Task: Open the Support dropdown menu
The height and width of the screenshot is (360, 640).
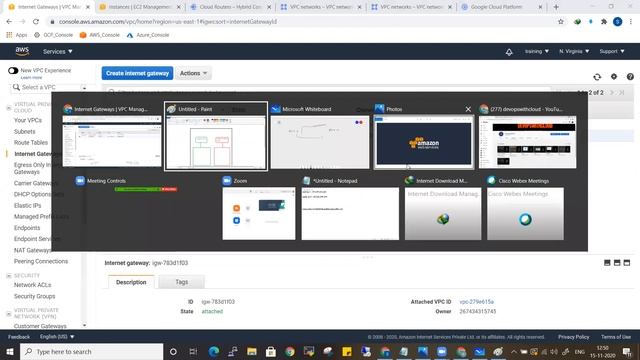Action: coord(612,51)
